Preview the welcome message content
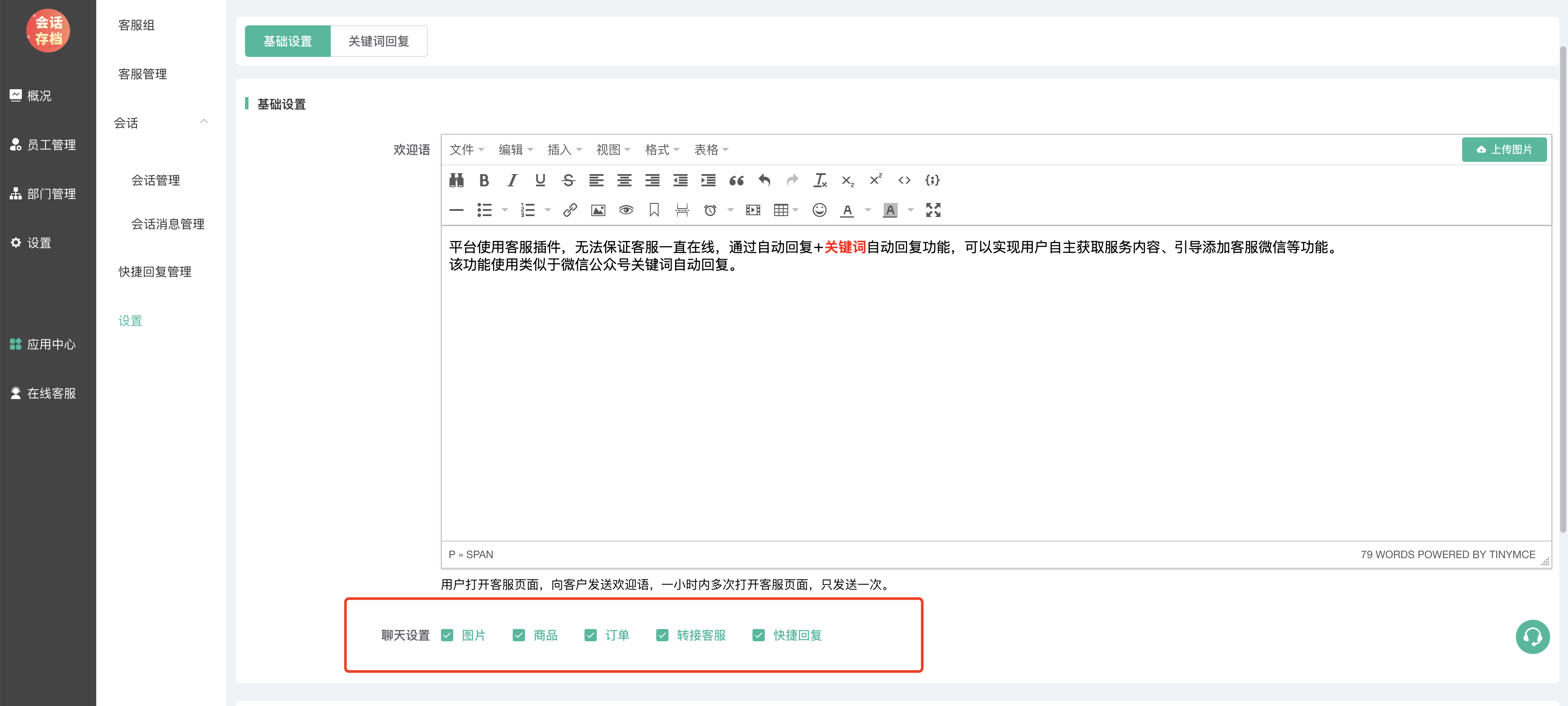The height and width of the screenshot is (706, 1568). [626, 210]
